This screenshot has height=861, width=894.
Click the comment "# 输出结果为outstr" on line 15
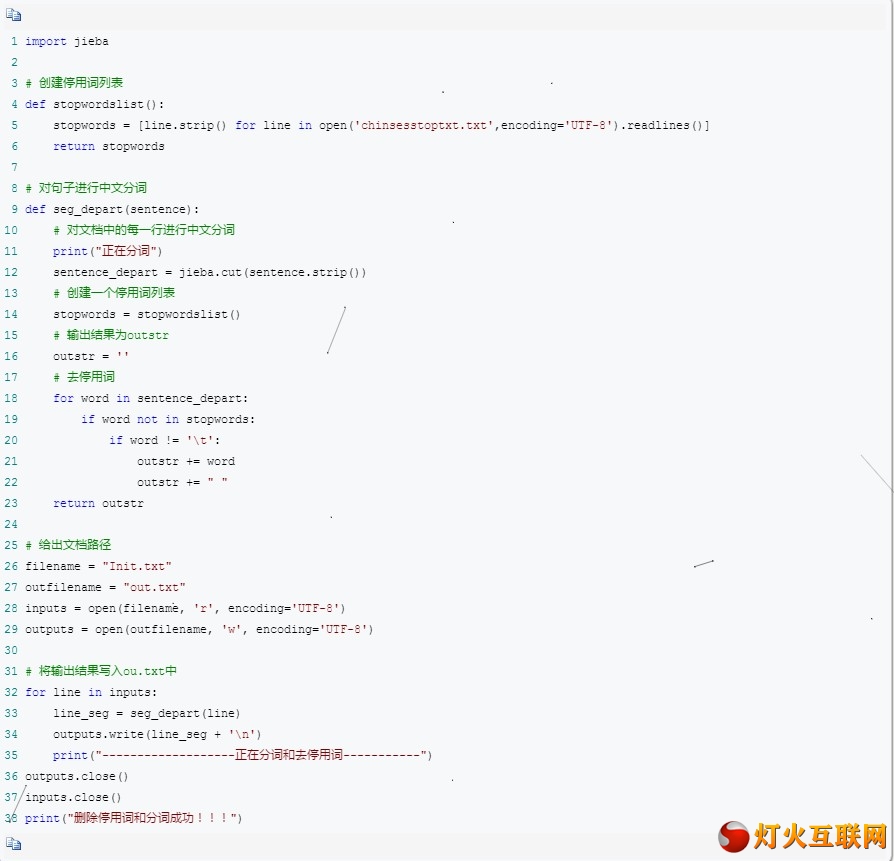point(111,335)
